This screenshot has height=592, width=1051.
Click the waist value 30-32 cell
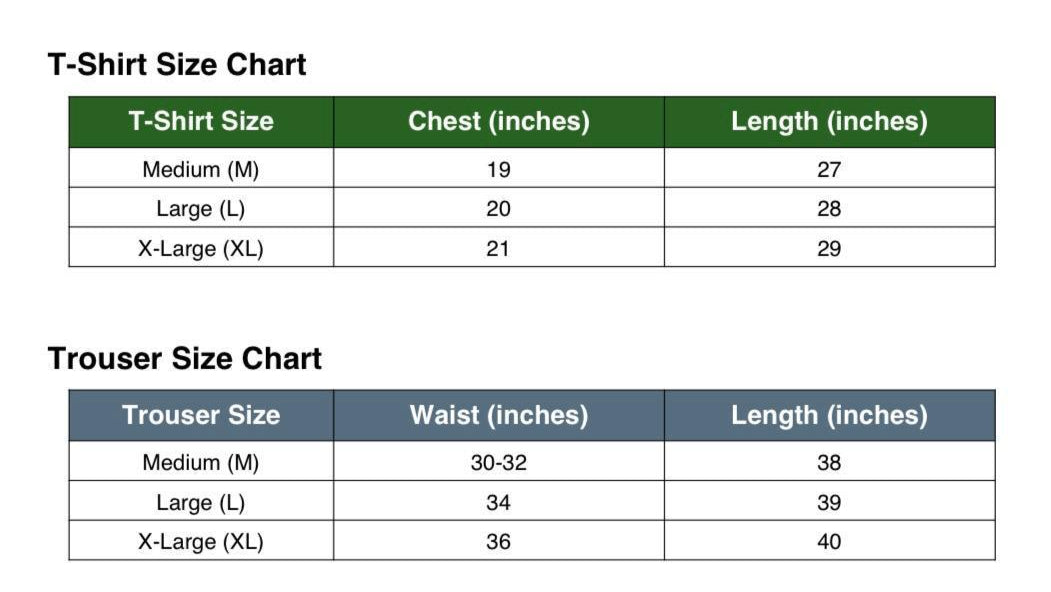pos(498,463)
